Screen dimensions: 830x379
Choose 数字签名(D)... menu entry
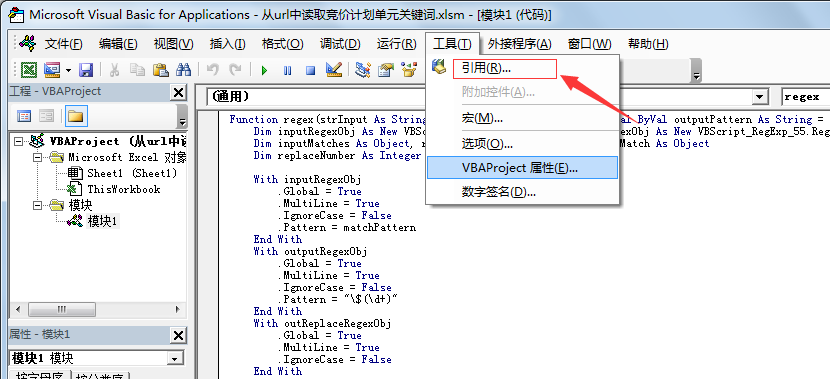tap(523, 192)
